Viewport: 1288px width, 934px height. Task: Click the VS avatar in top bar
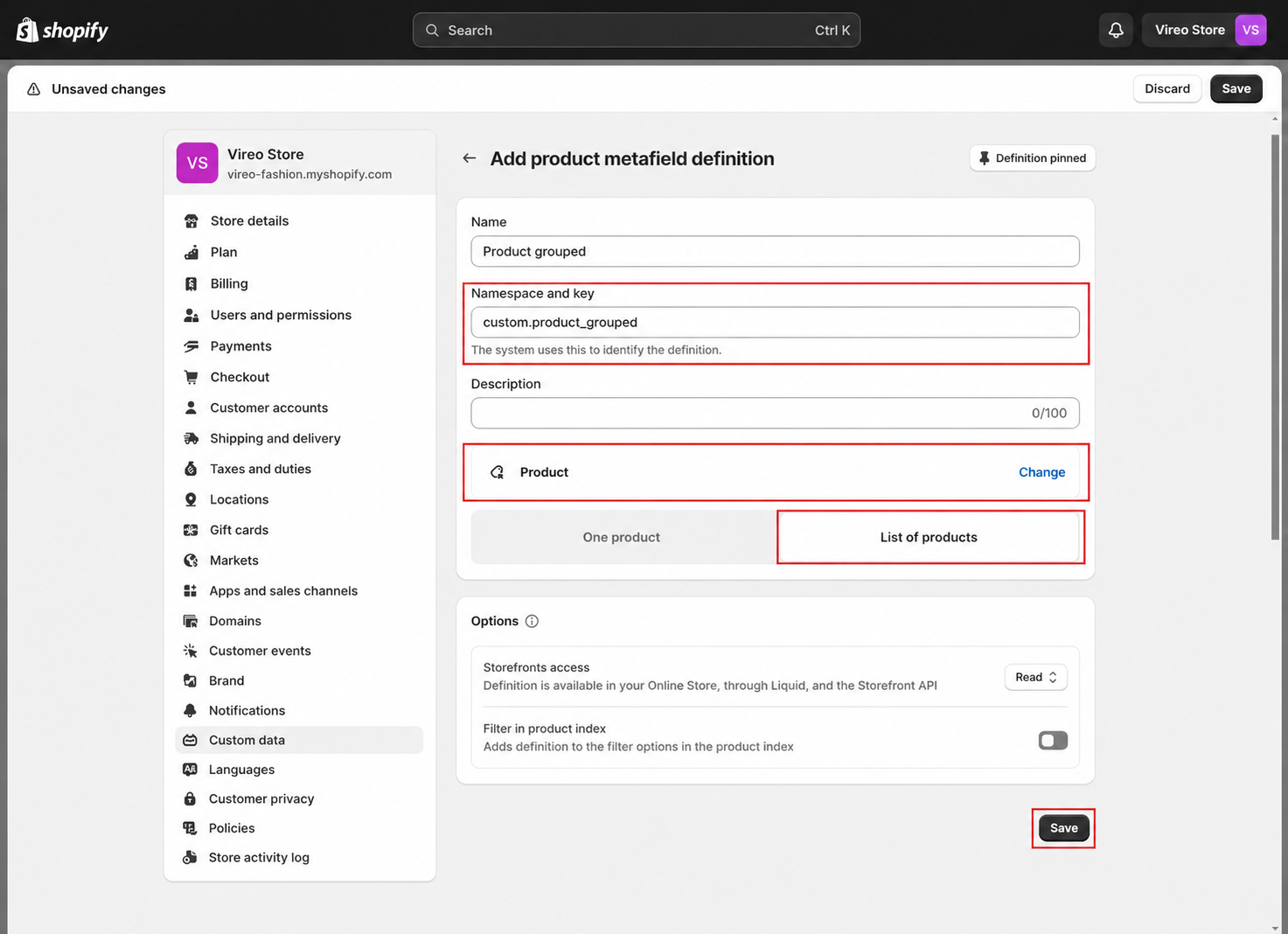coord(1250,30)
